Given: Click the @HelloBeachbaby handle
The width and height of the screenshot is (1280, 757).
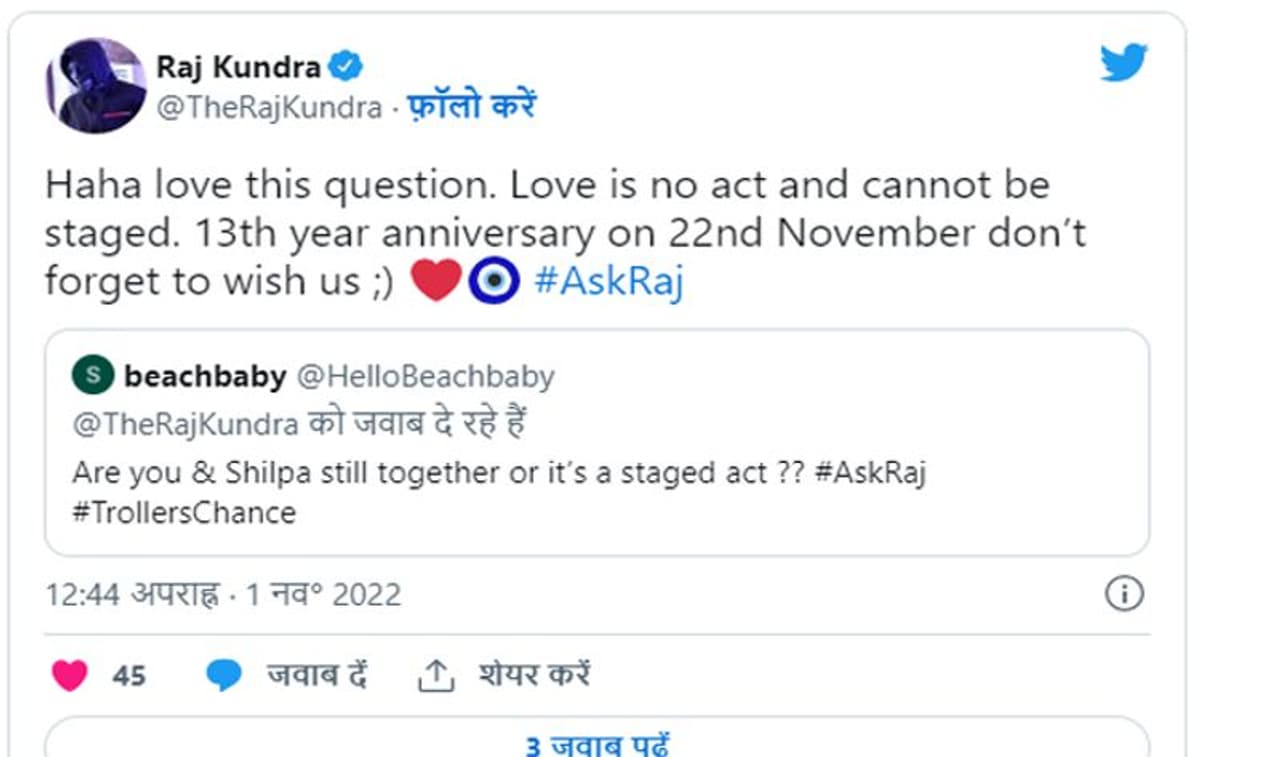Looking at the screenshot, I should point(425,376).
